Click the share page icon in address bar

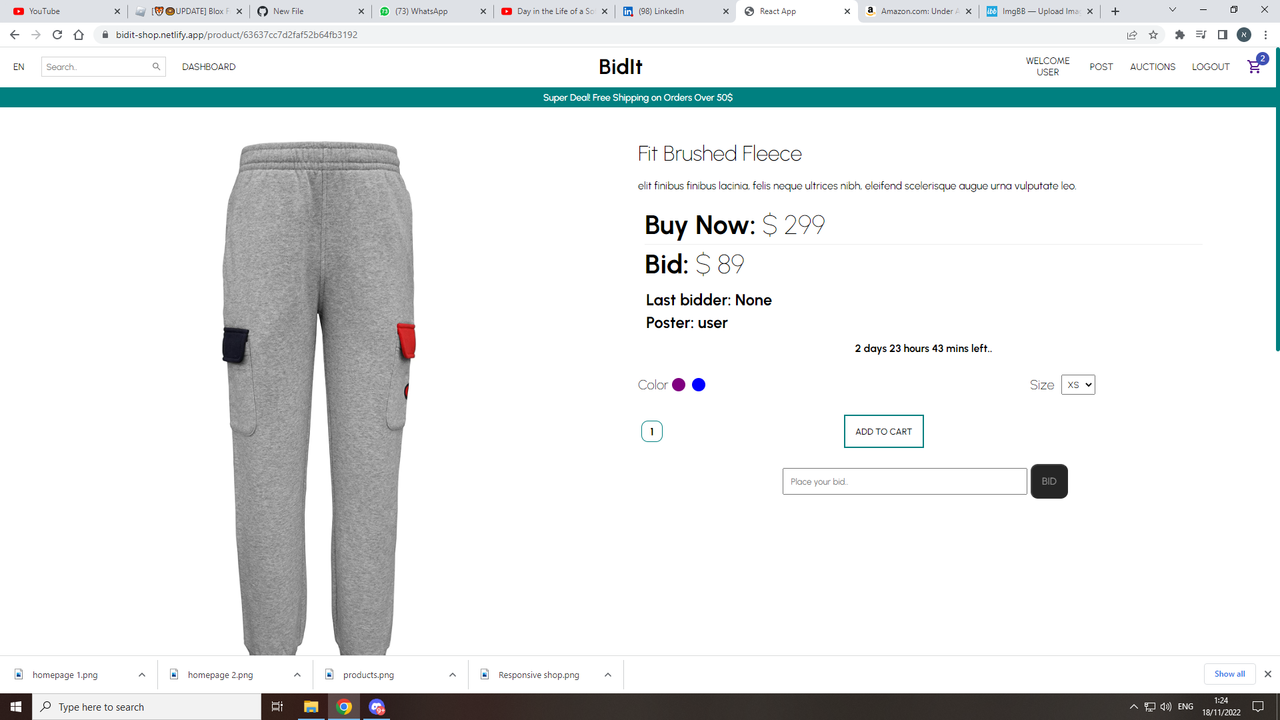click(1131, 34)
